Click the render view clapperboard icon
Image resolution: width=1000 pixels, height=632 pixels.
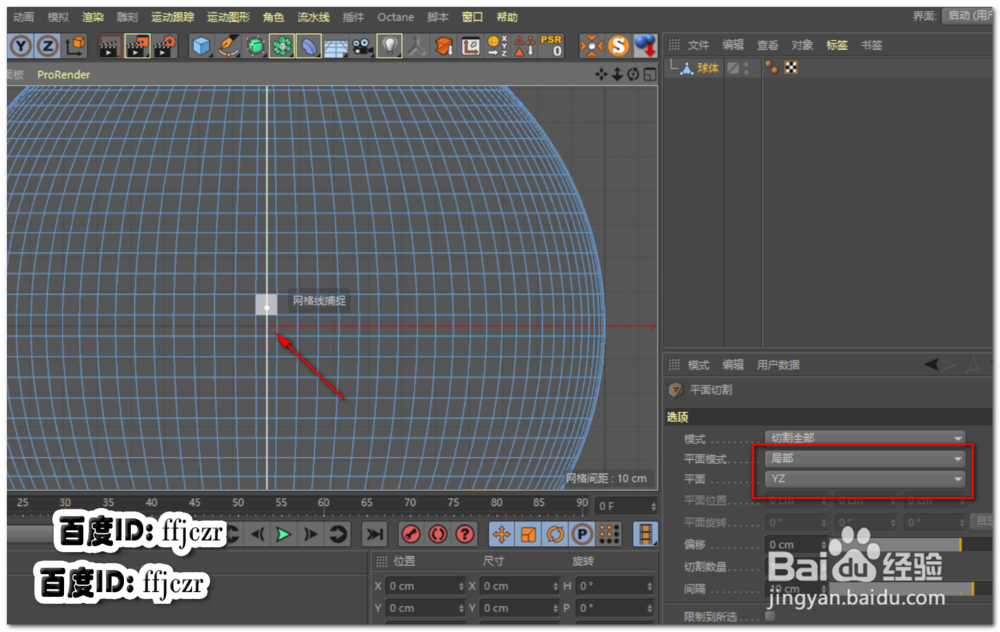pos(110,46)
